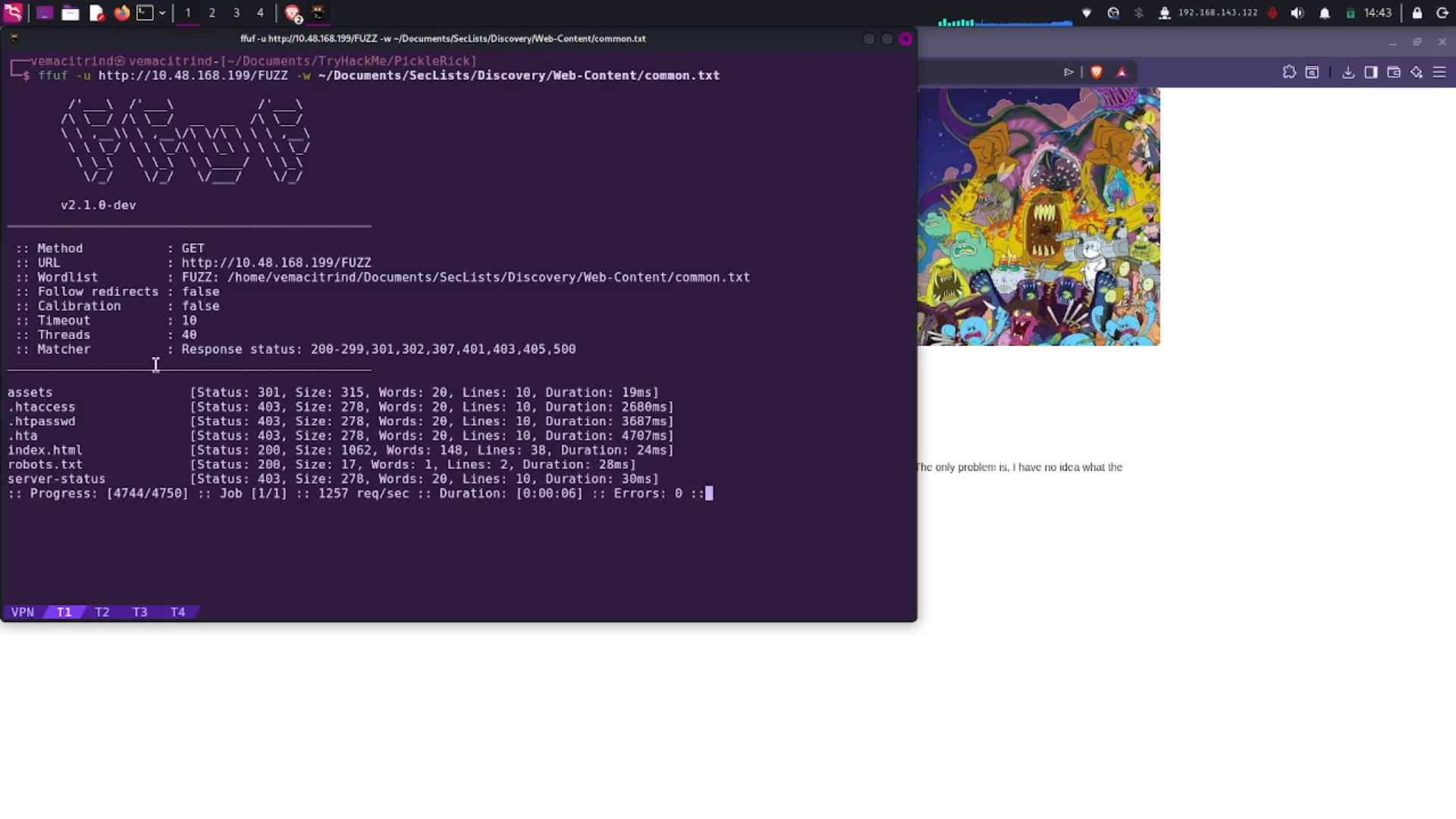This screenshot has width=1456, height=819.
Task: Click the purple show-desktop icon in the panel
Action: 45,13
